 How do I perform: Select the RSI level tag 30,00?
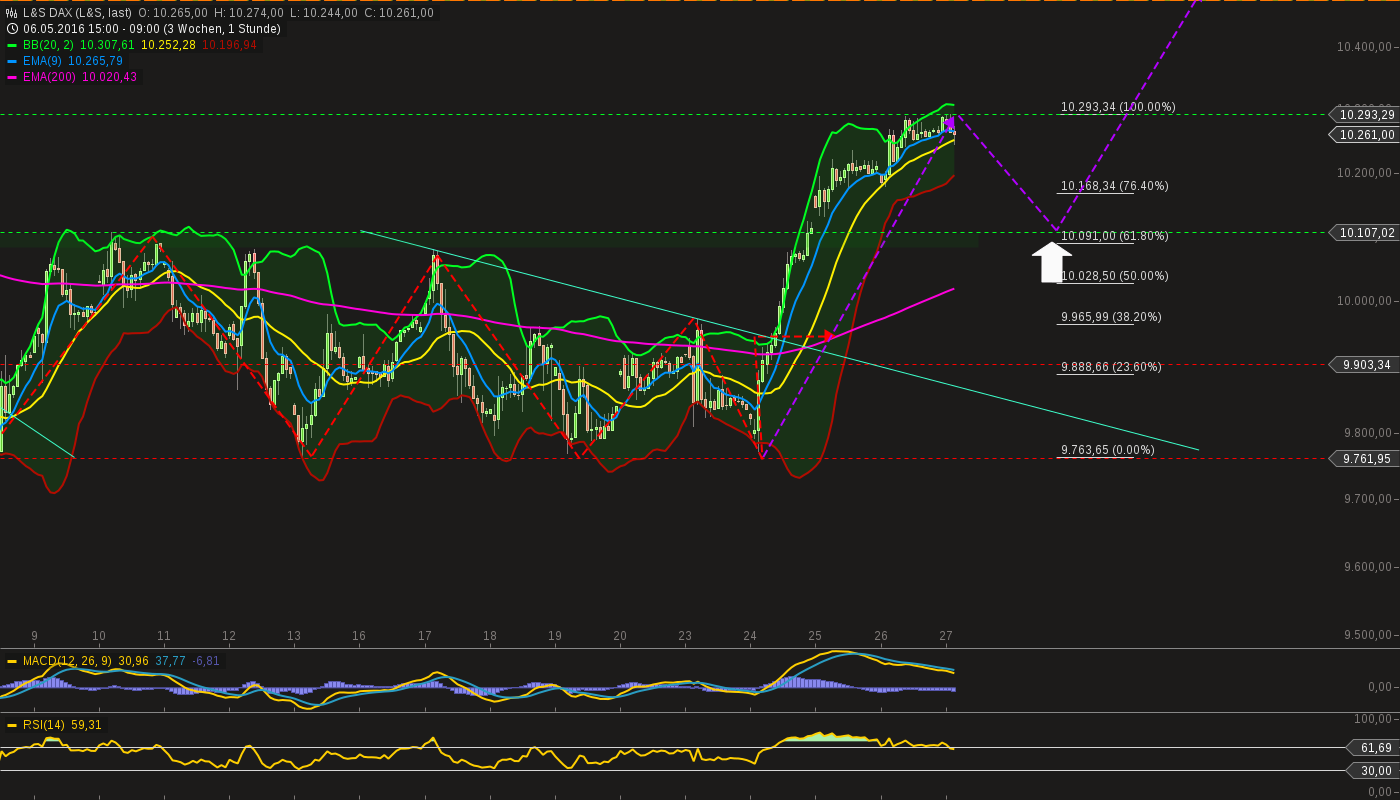1374,771
